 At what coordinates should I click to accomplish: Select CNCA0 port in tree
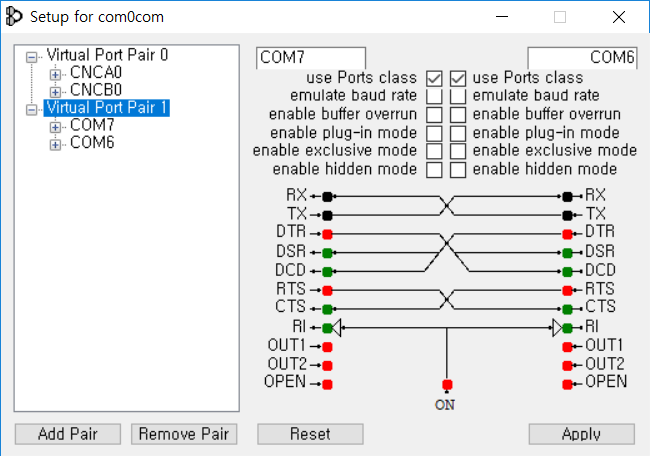point(96,73)
